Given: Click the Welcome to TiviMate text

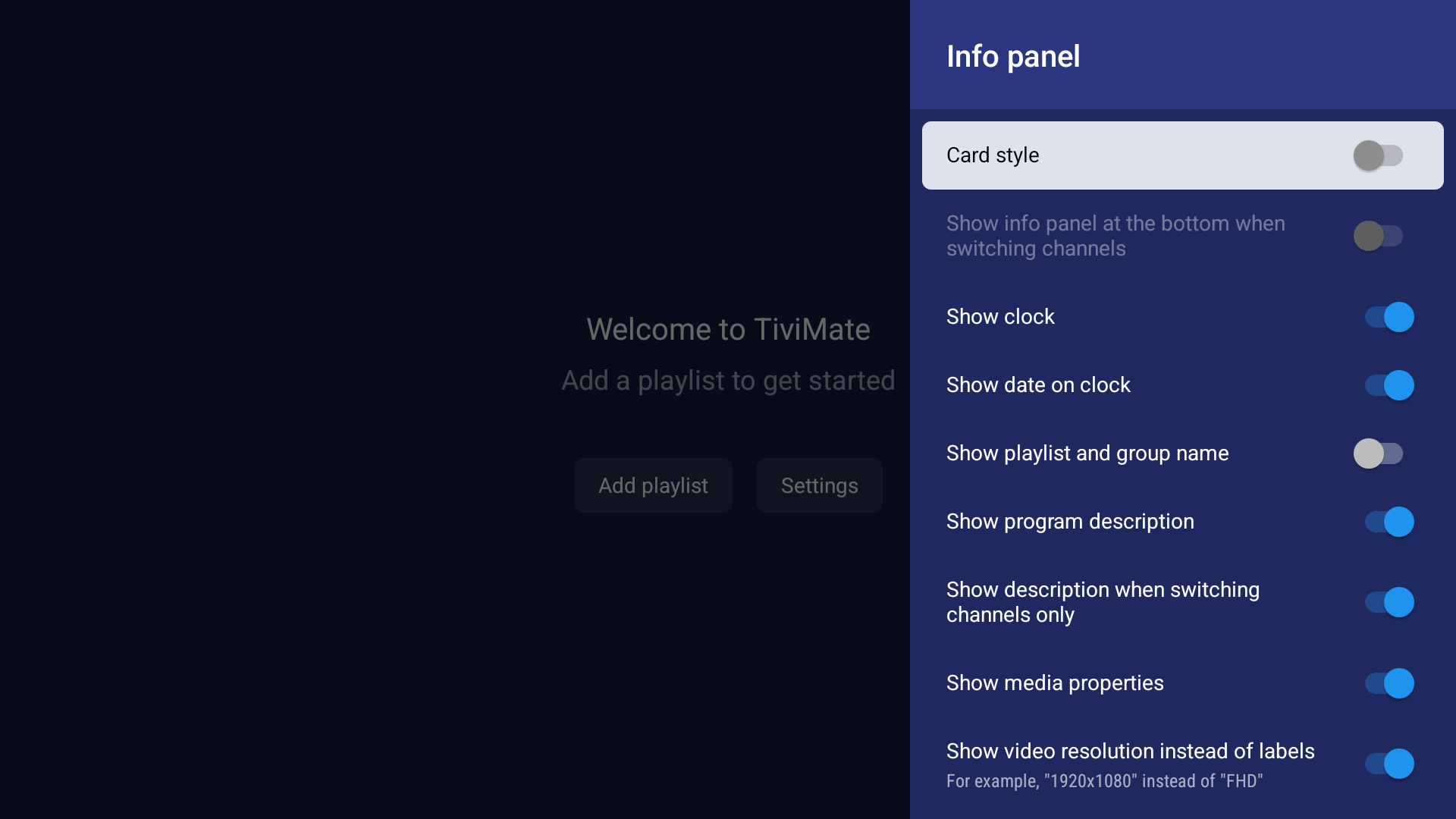Looking at the screenshot, I should point(728,329).
